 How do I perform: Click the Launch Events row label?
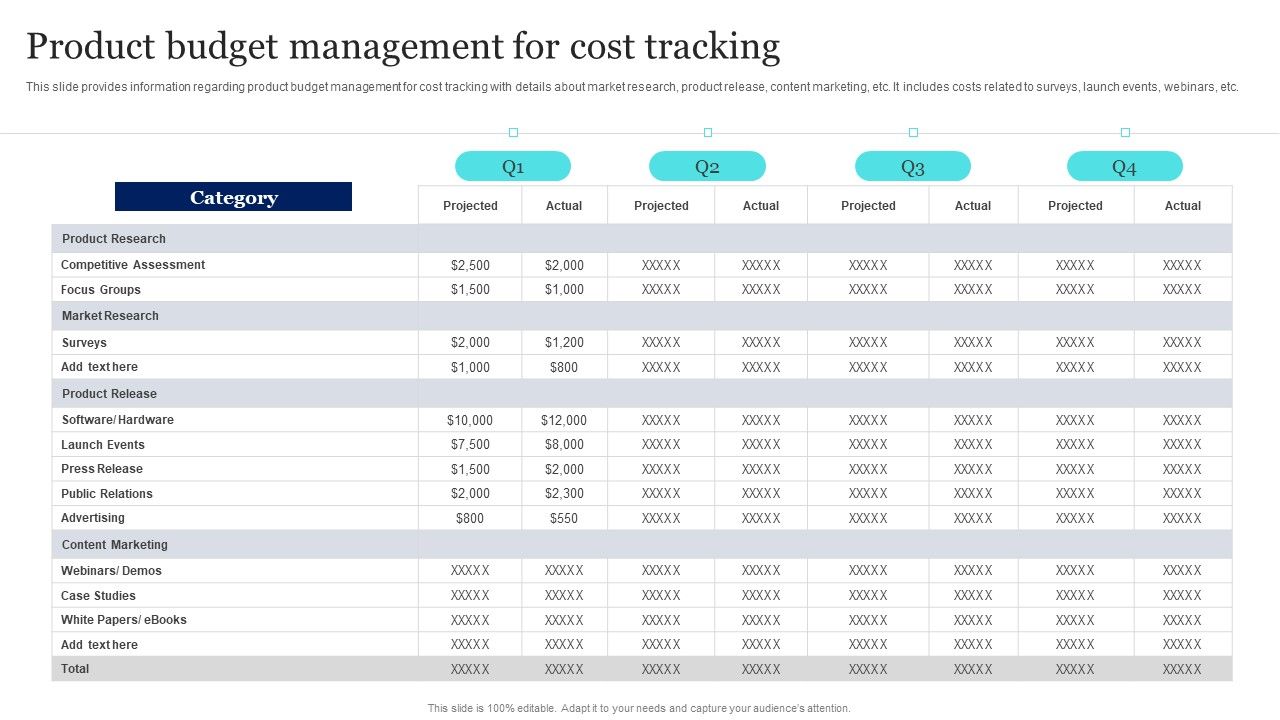(x=103, y=445)
